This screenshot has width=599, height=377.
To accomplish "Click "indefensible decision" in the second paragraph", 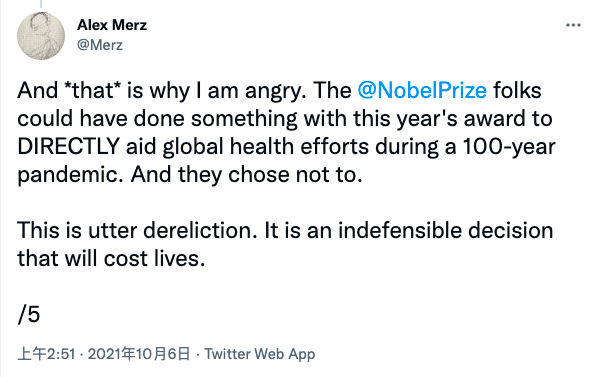I will click(x=445, y=231).
